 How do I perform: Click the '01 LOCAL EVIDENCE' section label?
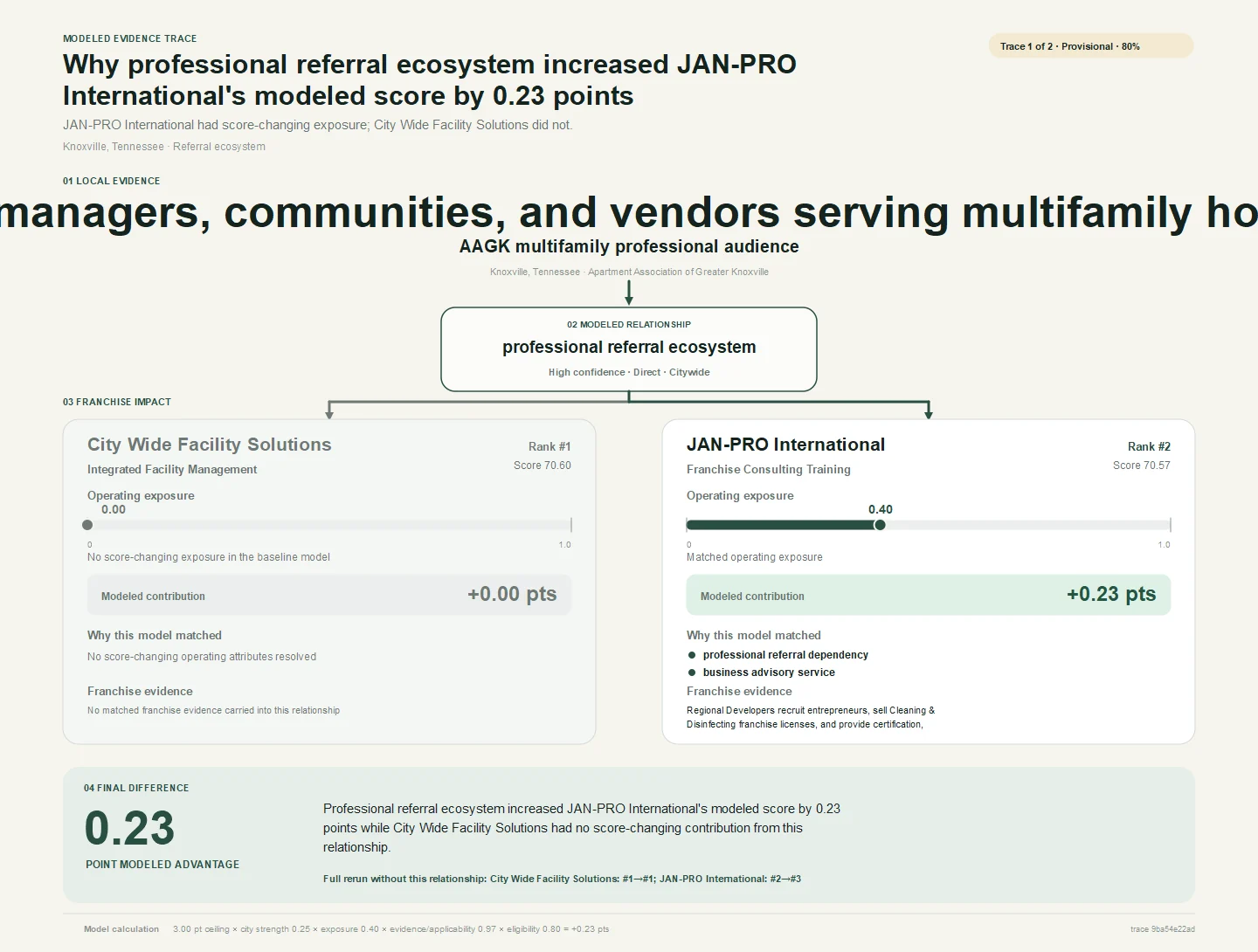(112, 181)
